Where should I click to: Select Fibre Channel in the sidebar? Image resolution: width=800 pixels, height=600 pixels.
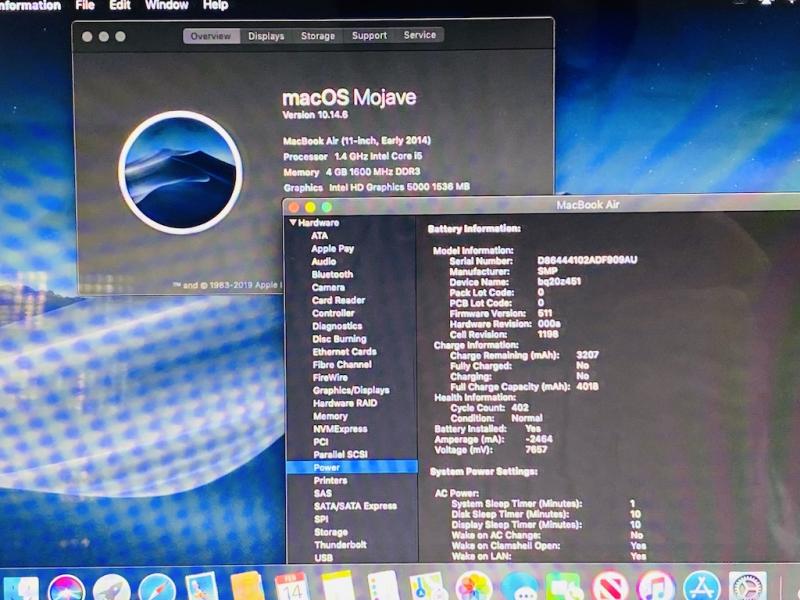(342, 364)
